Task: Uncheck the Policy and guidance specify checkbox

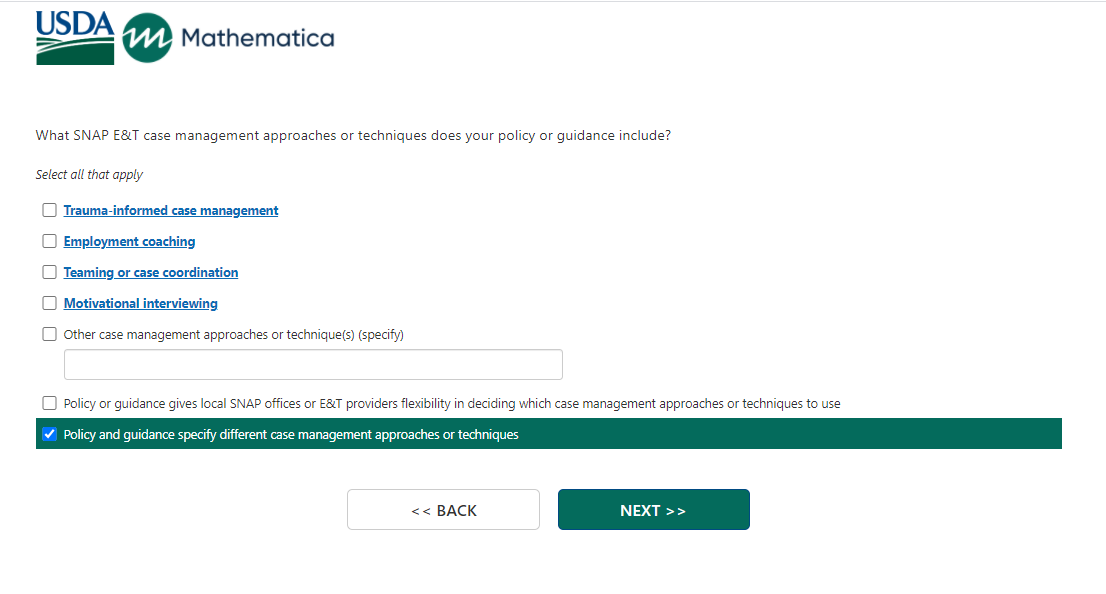Action: tap(49, 434)
